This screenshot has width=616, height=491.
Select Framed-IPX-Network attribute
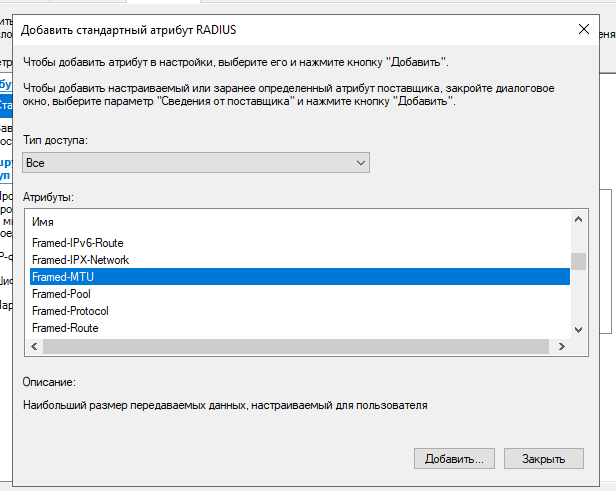pyautogui.click(x=80, y=260)
